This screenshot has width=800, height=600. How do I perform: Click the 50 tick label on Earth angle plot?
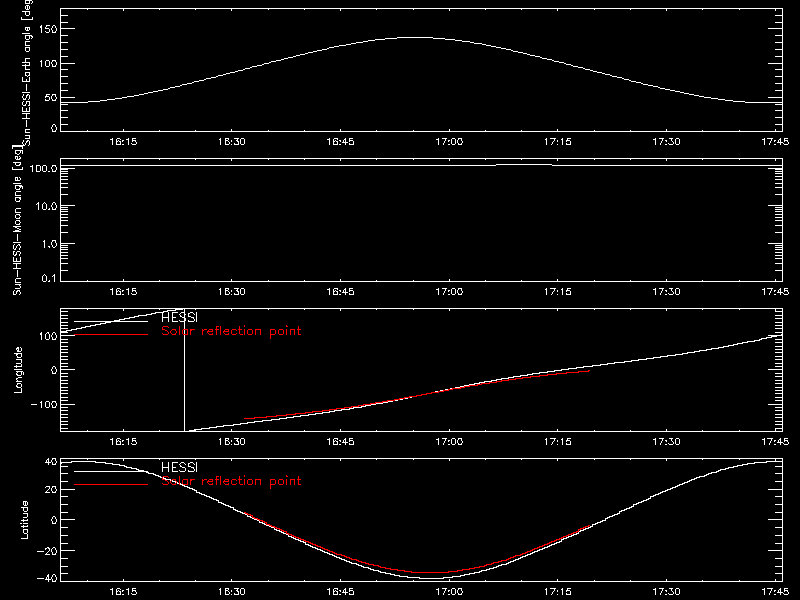click(51, 98)
